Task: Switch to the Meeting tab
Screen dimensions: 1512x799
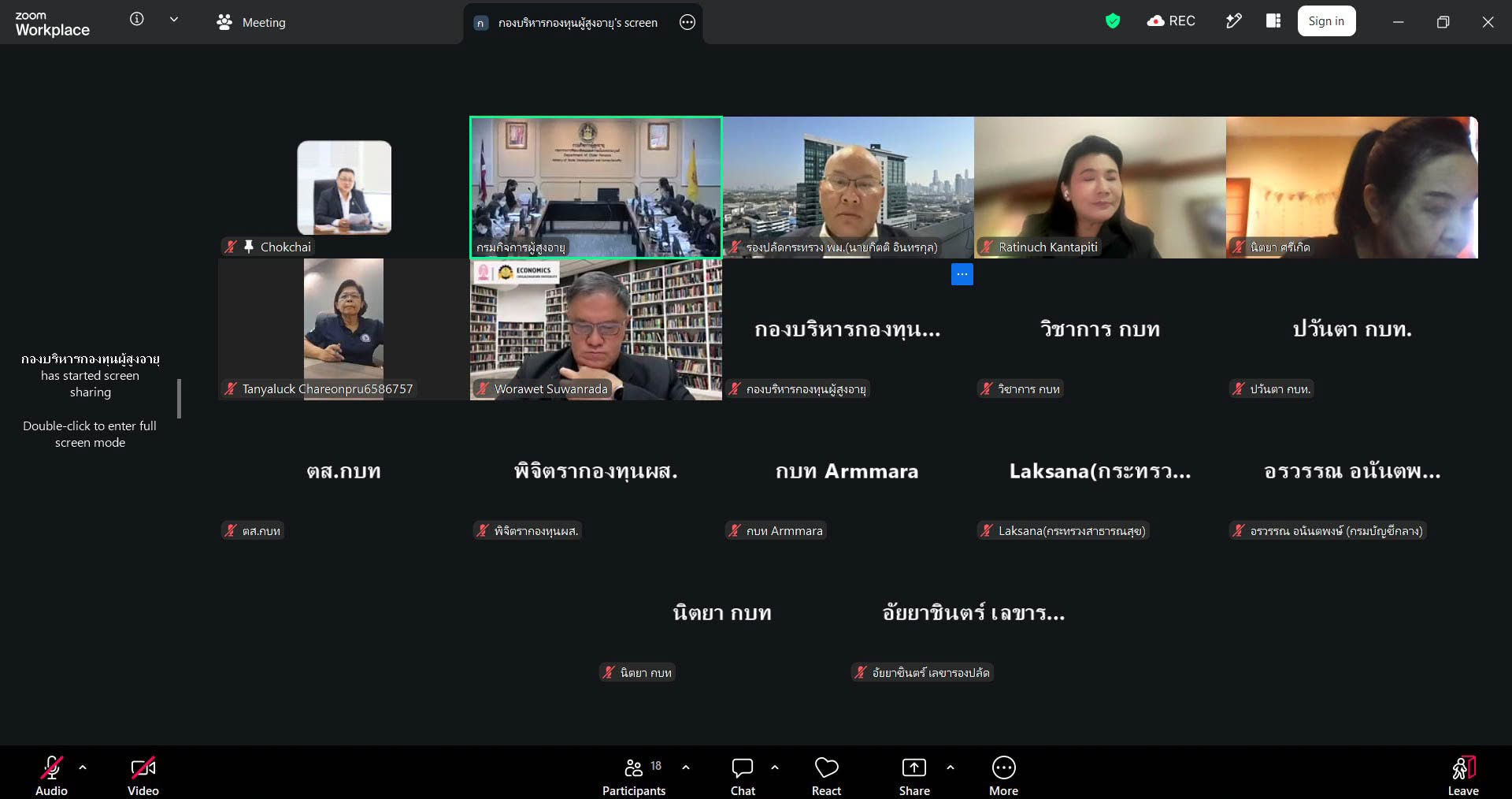Action: (250, 23)
